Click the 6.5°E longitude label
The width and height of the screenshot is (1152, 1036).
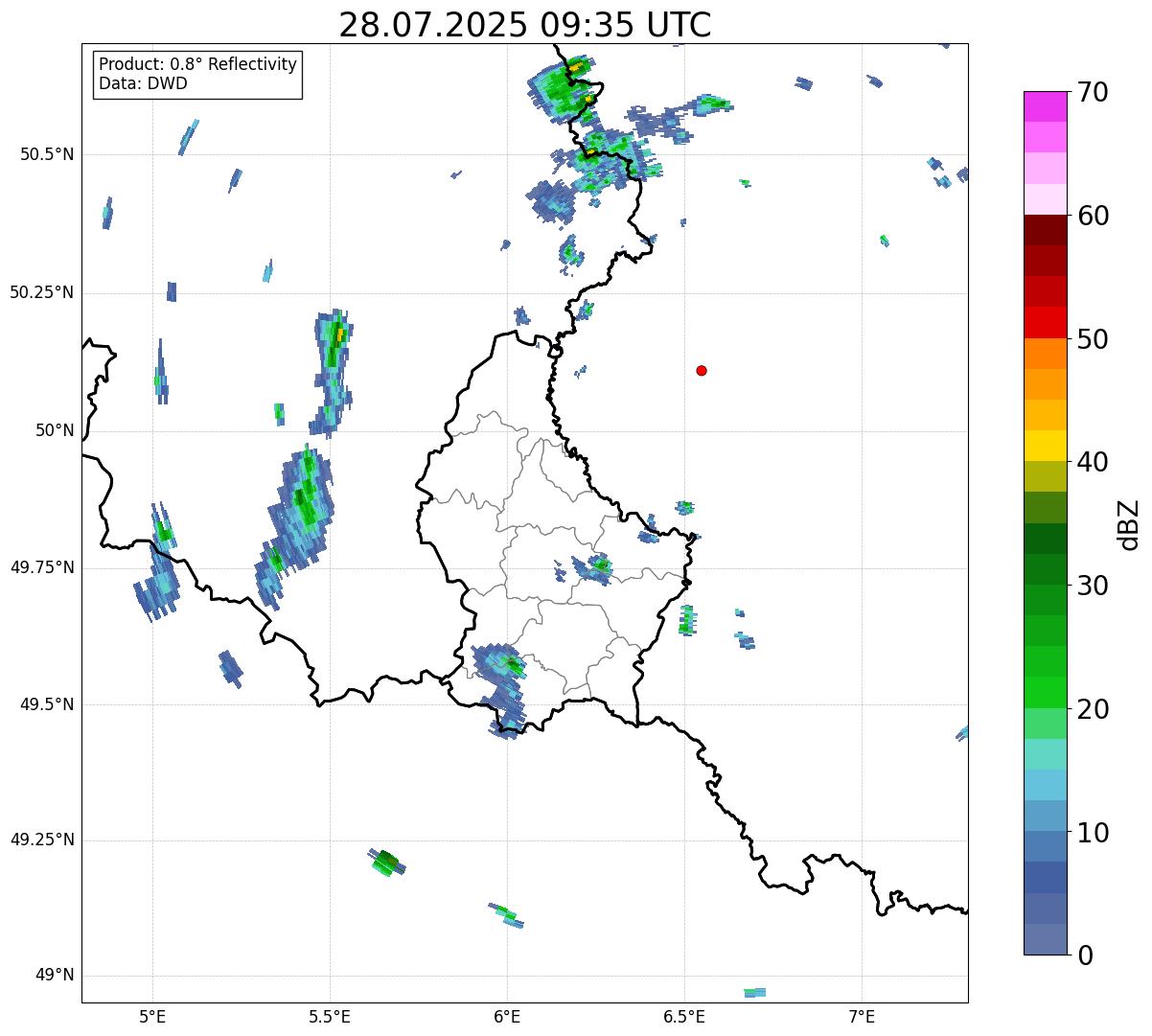[x=684, y=1016]
